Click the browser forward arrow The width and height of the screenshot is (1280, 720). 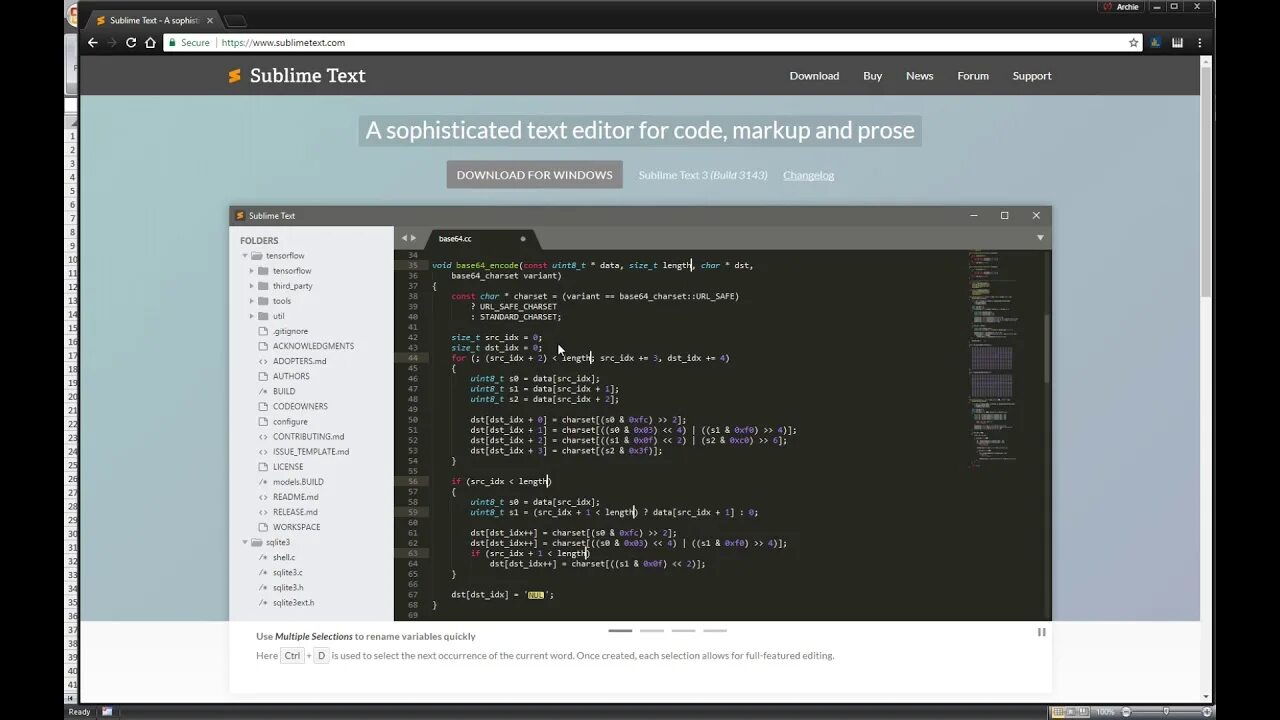pos(112,43)
